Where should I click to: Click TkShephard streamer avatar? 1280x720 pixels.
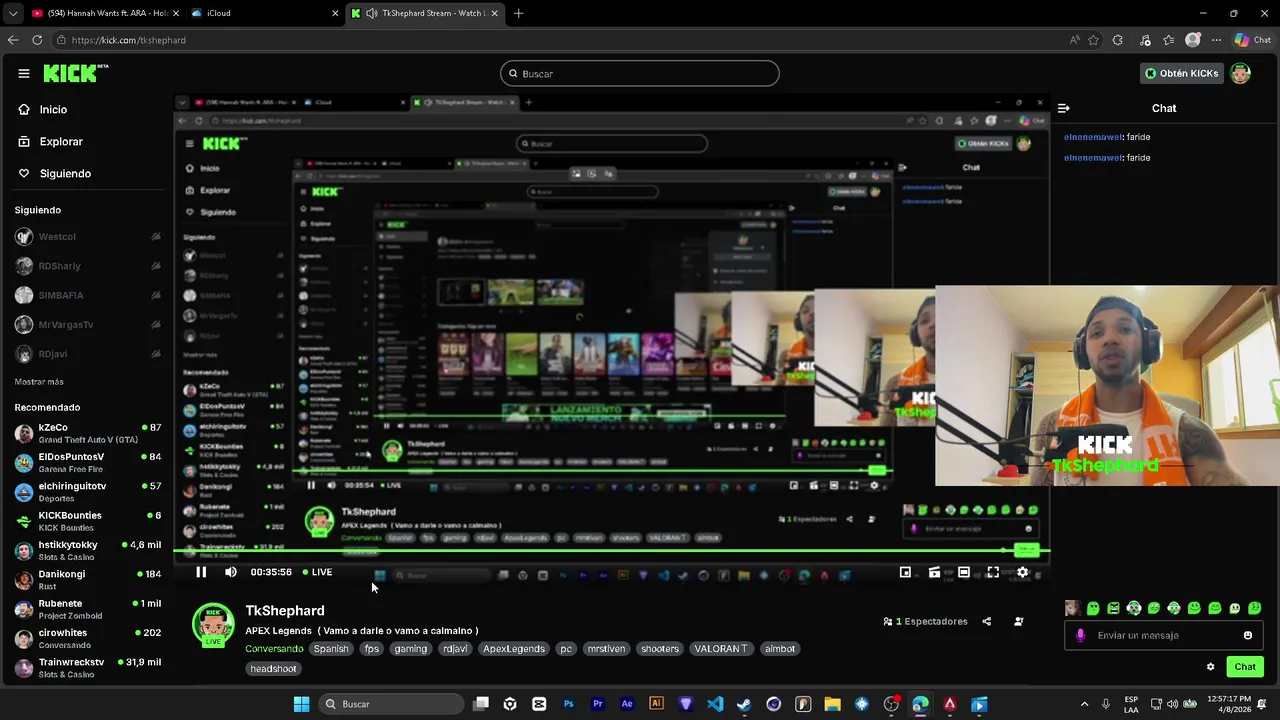[213, 625]
